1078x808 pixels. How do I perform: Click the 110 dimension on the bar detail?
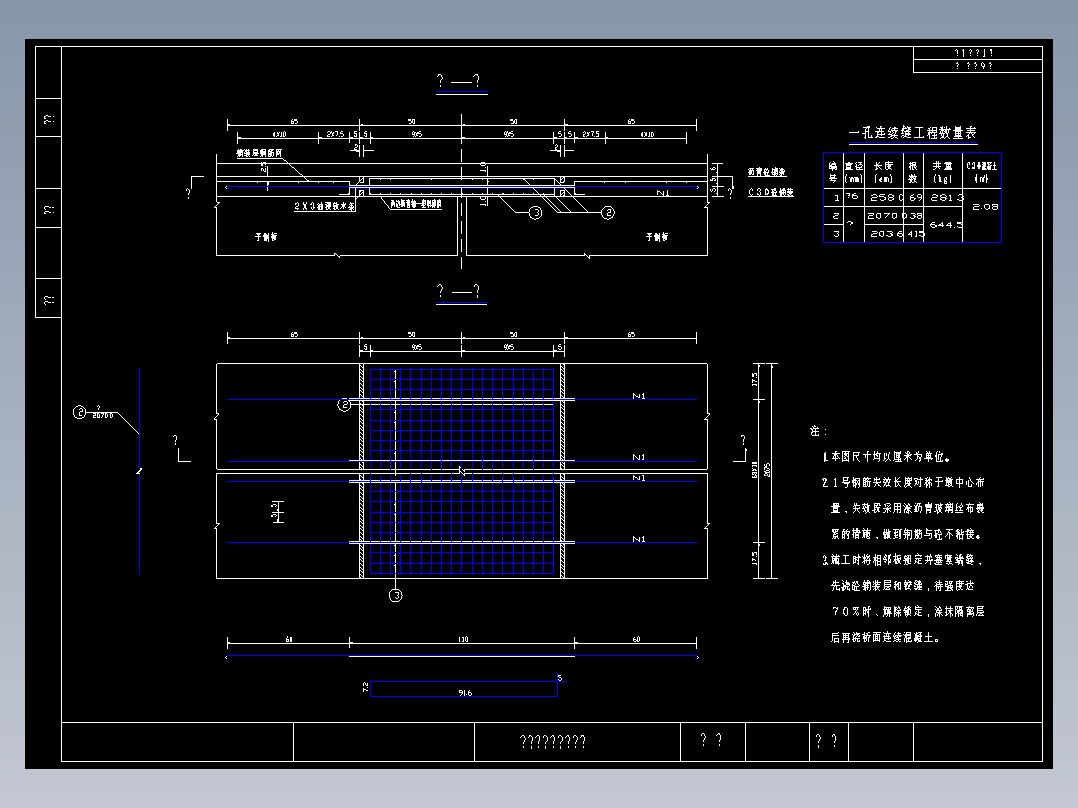point(463,640)
